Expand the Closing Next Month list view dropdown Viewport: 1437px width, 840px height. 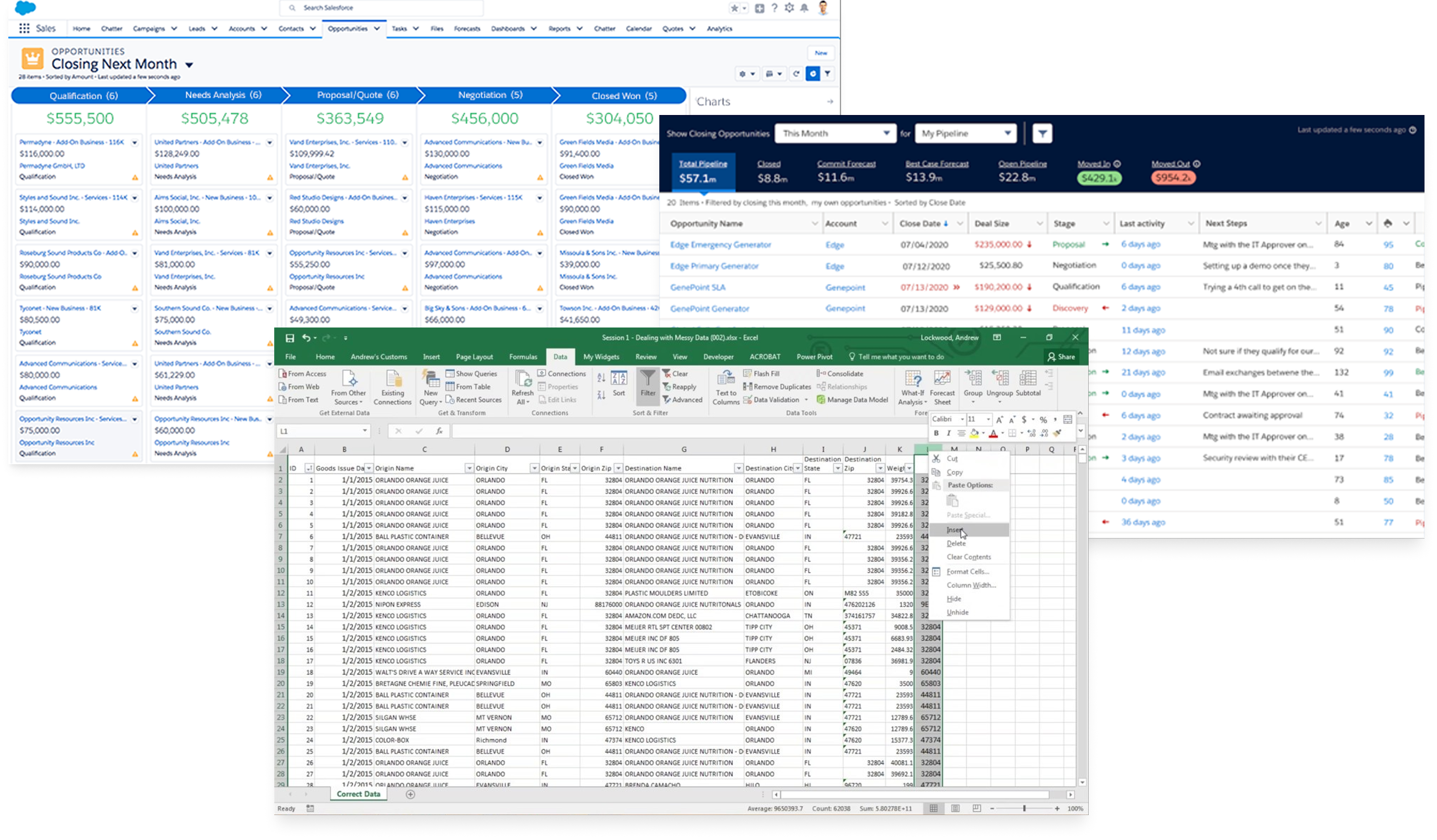point(189,65)
